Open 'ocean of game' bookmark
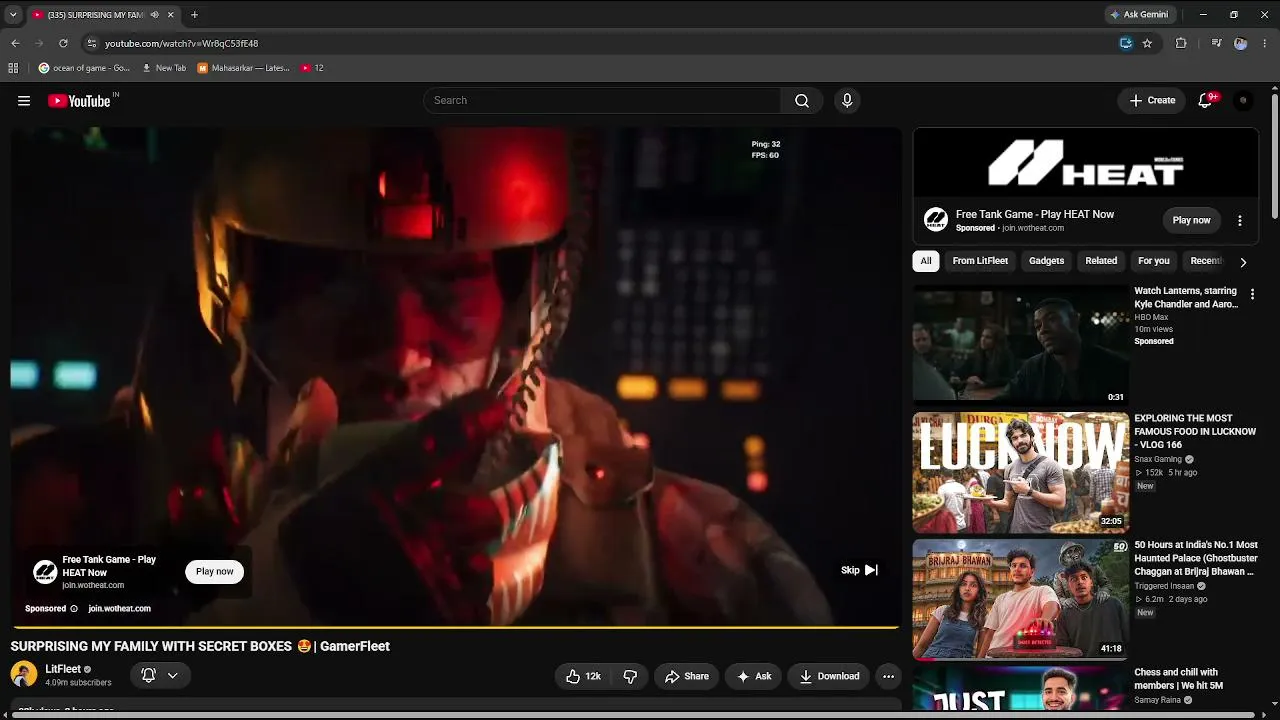The width and height of the screenshot is (1280, 720). (84, 68)
